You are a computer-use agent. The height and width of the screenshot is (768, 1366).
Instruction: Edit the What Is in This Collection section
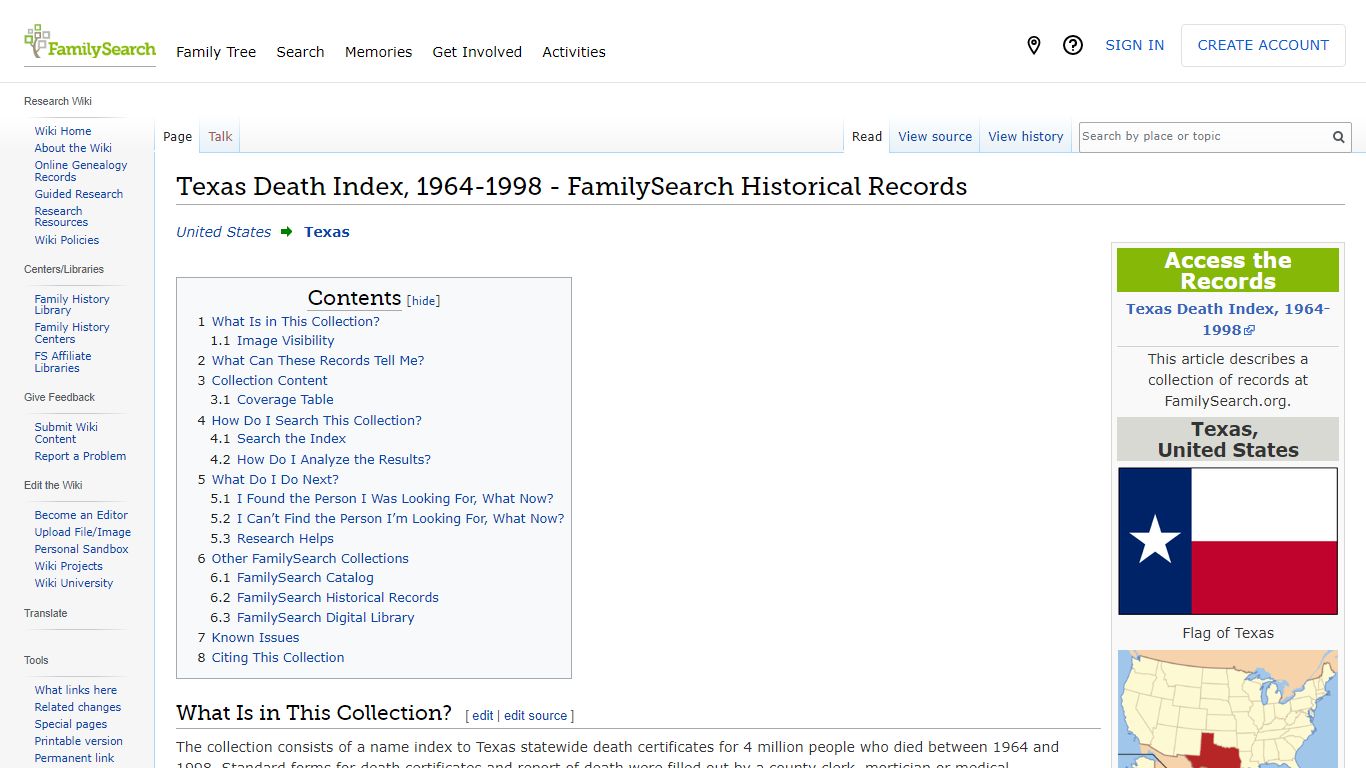[x=483, y=716]
